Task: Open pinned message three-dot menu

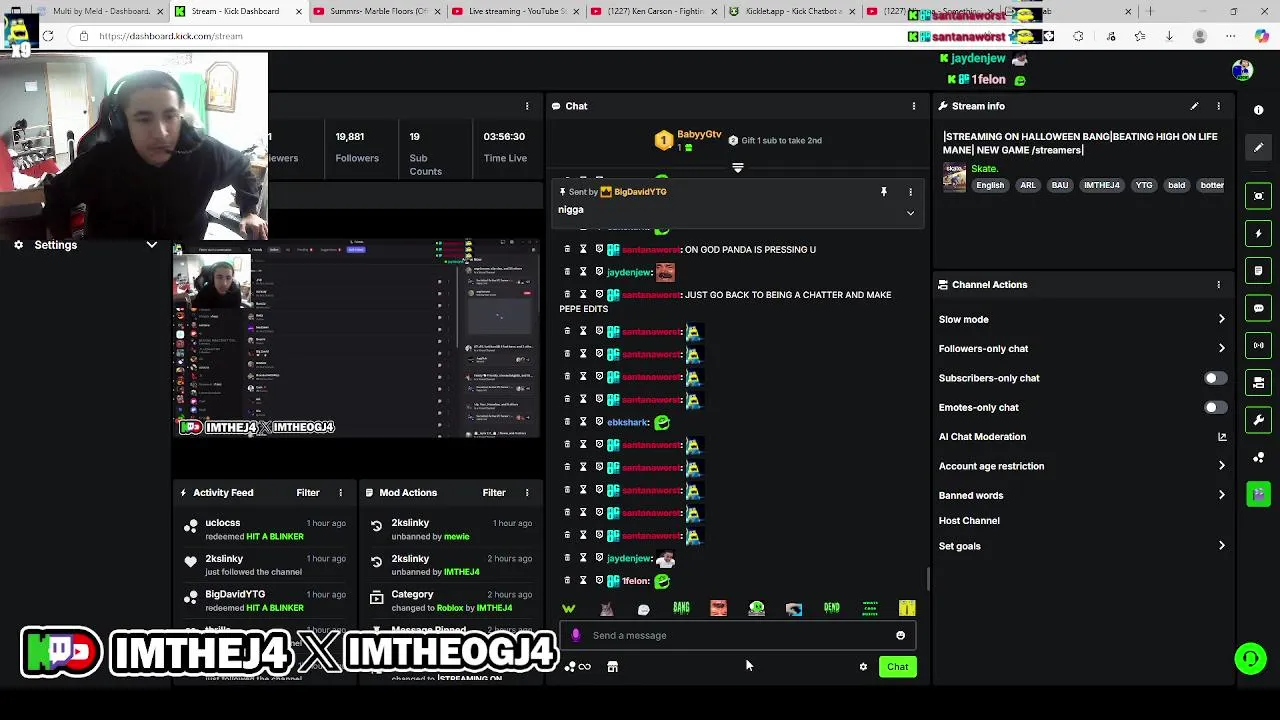Action: click(x=910, y=192)
